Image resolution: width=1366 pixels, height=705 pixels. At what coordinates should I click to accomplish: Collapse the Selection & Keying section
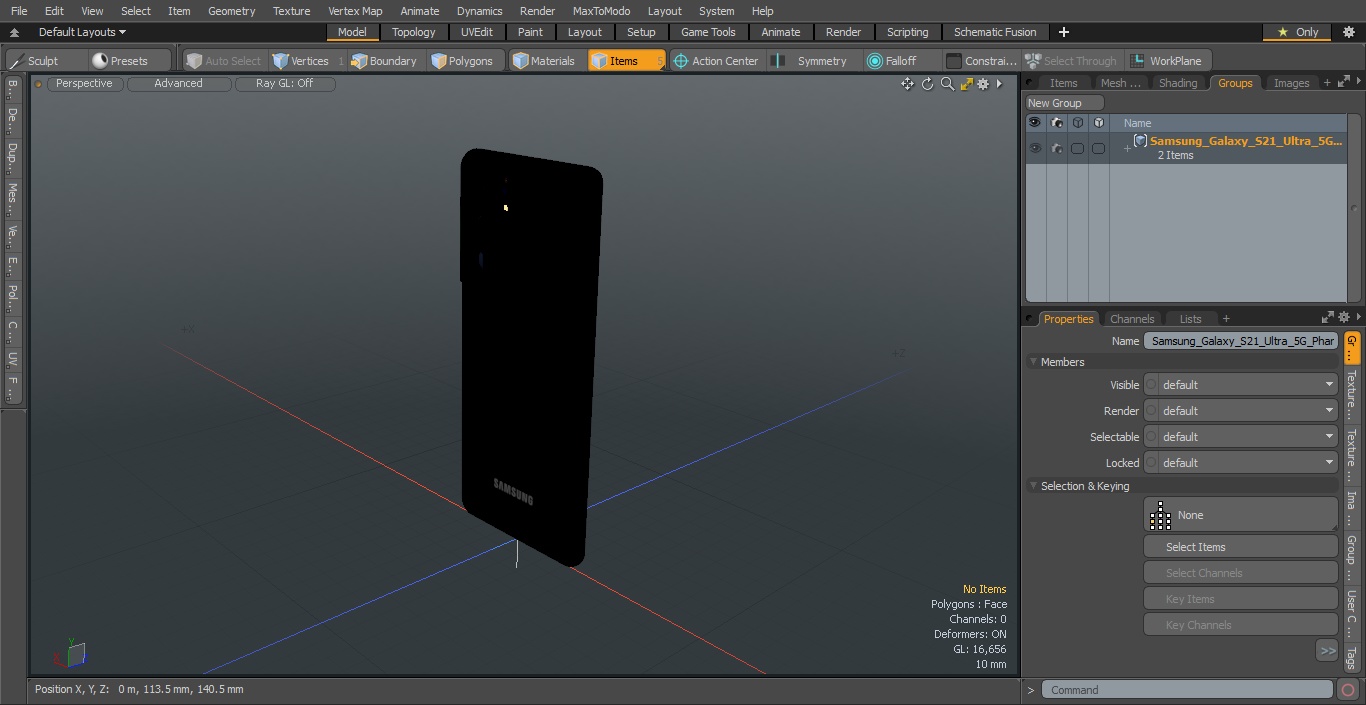tap(1033, 486)
